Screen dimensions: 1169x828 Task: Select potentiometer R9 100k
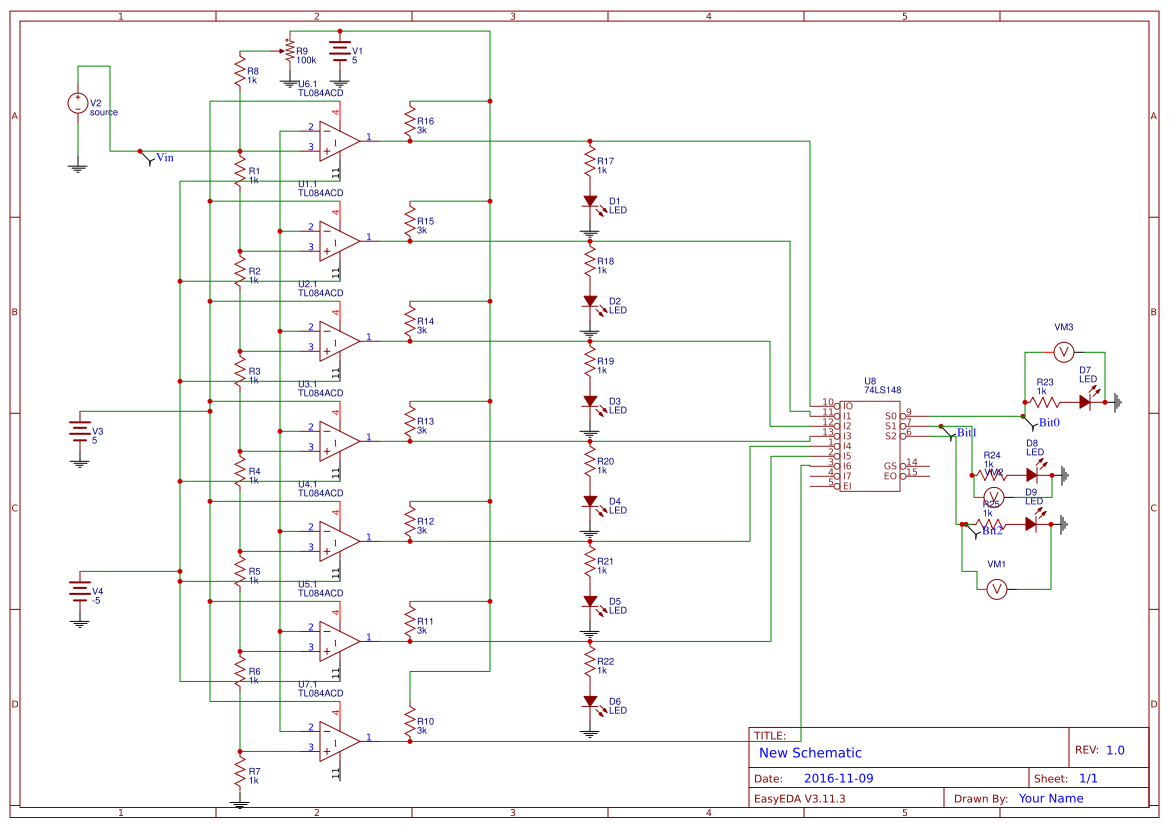[289, 50]
